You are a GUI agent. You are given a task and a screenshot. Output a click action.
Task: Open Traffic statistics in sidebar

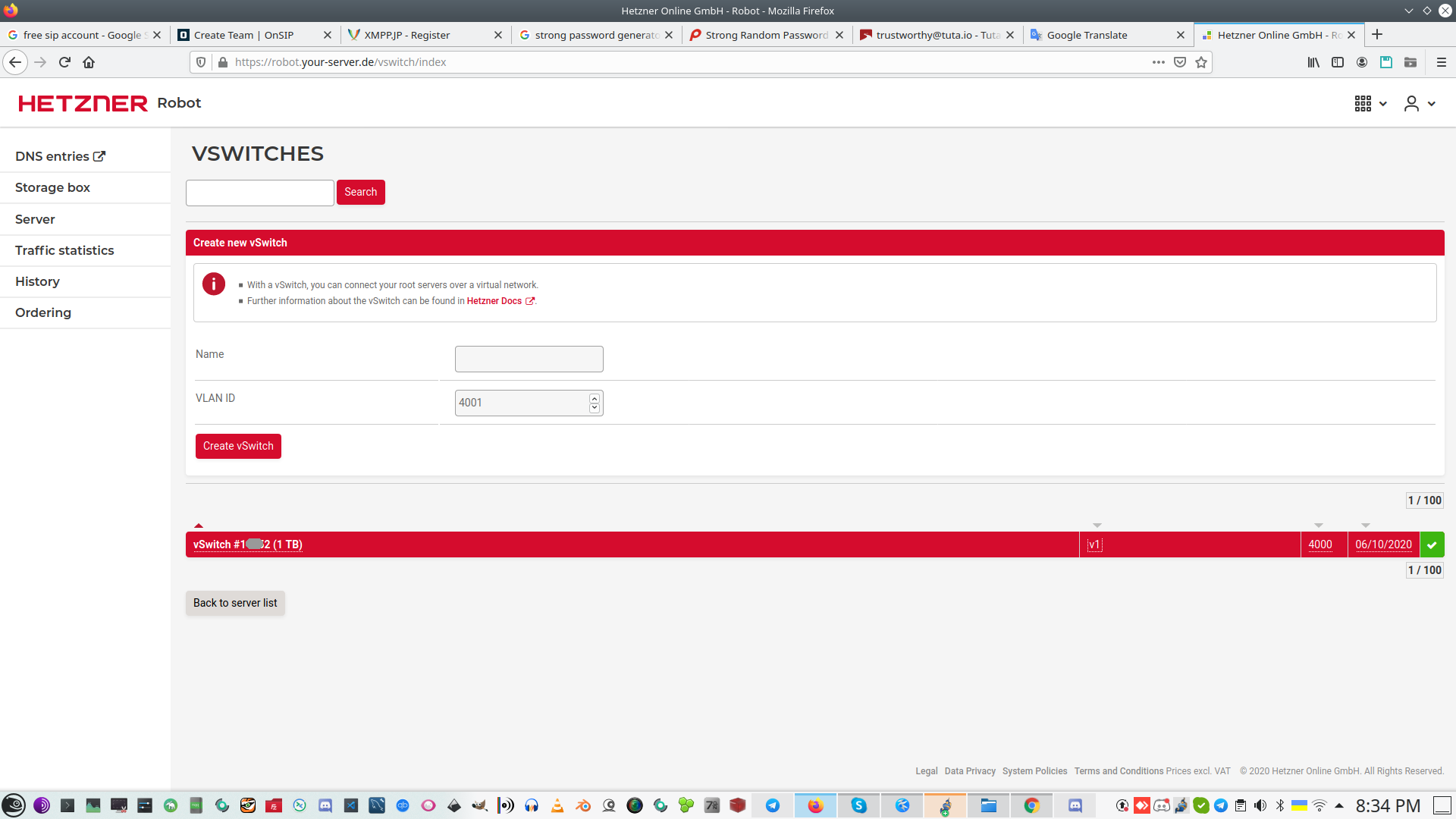tap(64, 250)
